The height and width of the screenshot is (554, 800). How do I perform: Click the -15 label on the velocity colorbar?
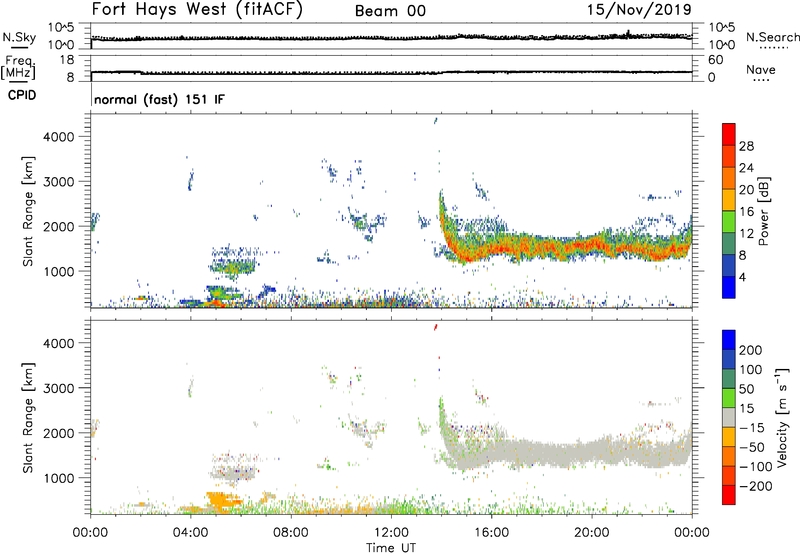pyautogui.click(x=752, y=428)
